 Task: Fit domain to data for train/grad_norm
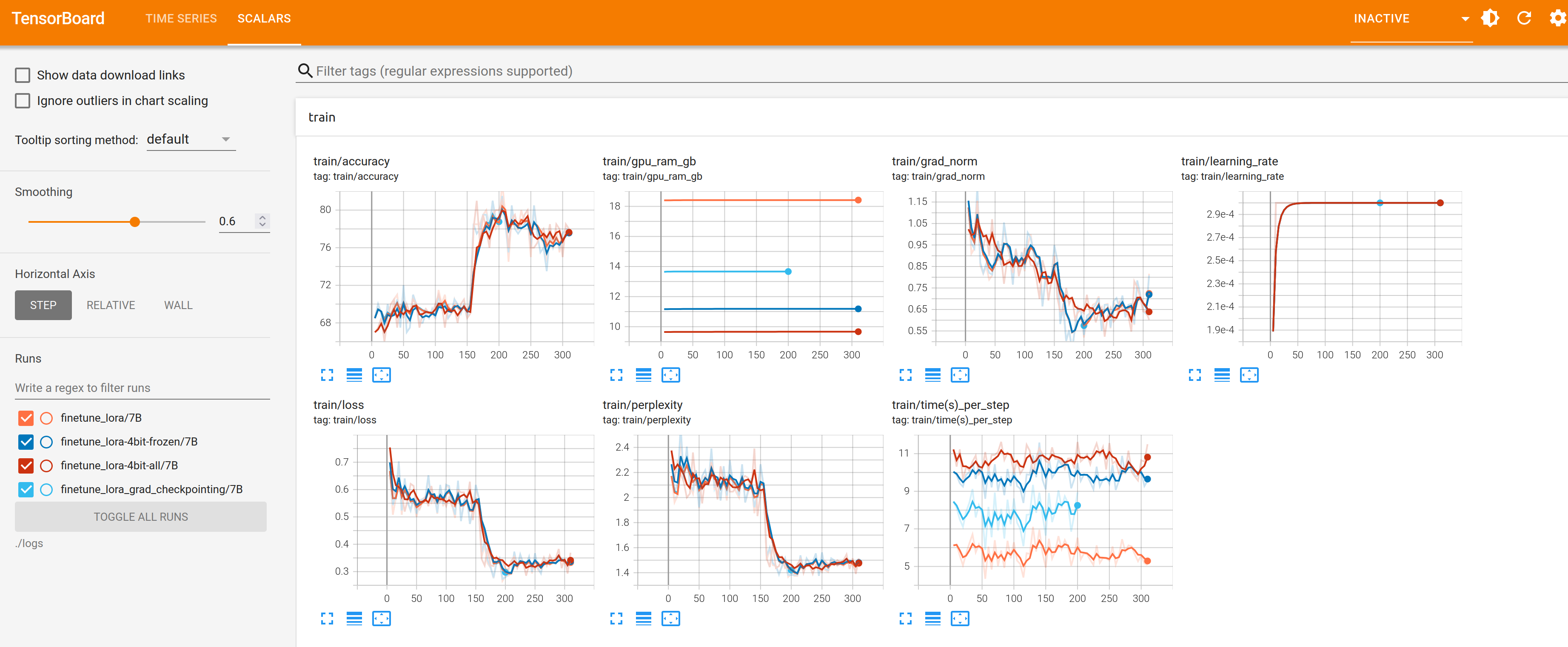960,375
